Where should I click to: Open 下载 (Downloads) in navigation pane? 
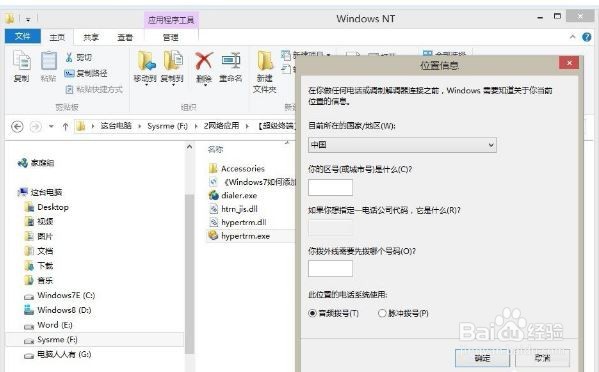(39, 266)
